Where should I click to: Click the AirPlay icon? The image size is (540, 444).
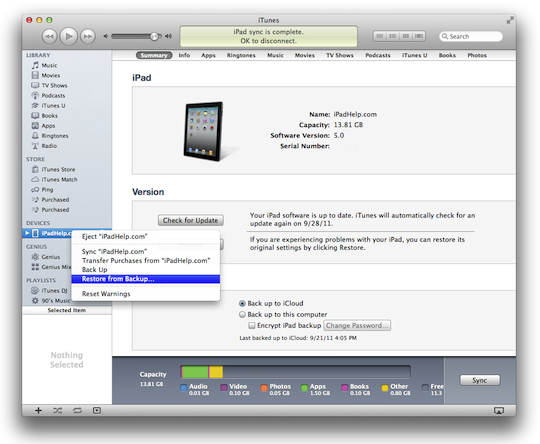click(499, 411)
